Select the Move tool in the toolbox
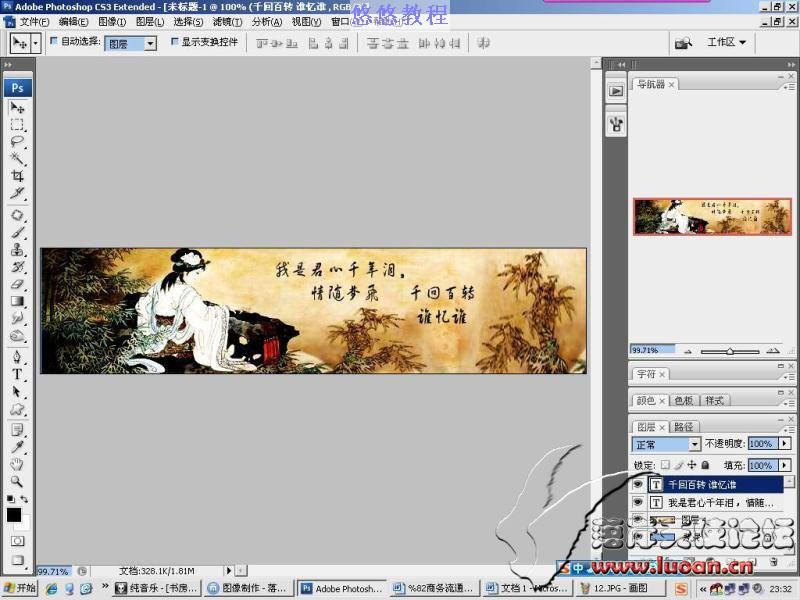The width and height of the screenshot is (800, 600). tap(17, 108)
